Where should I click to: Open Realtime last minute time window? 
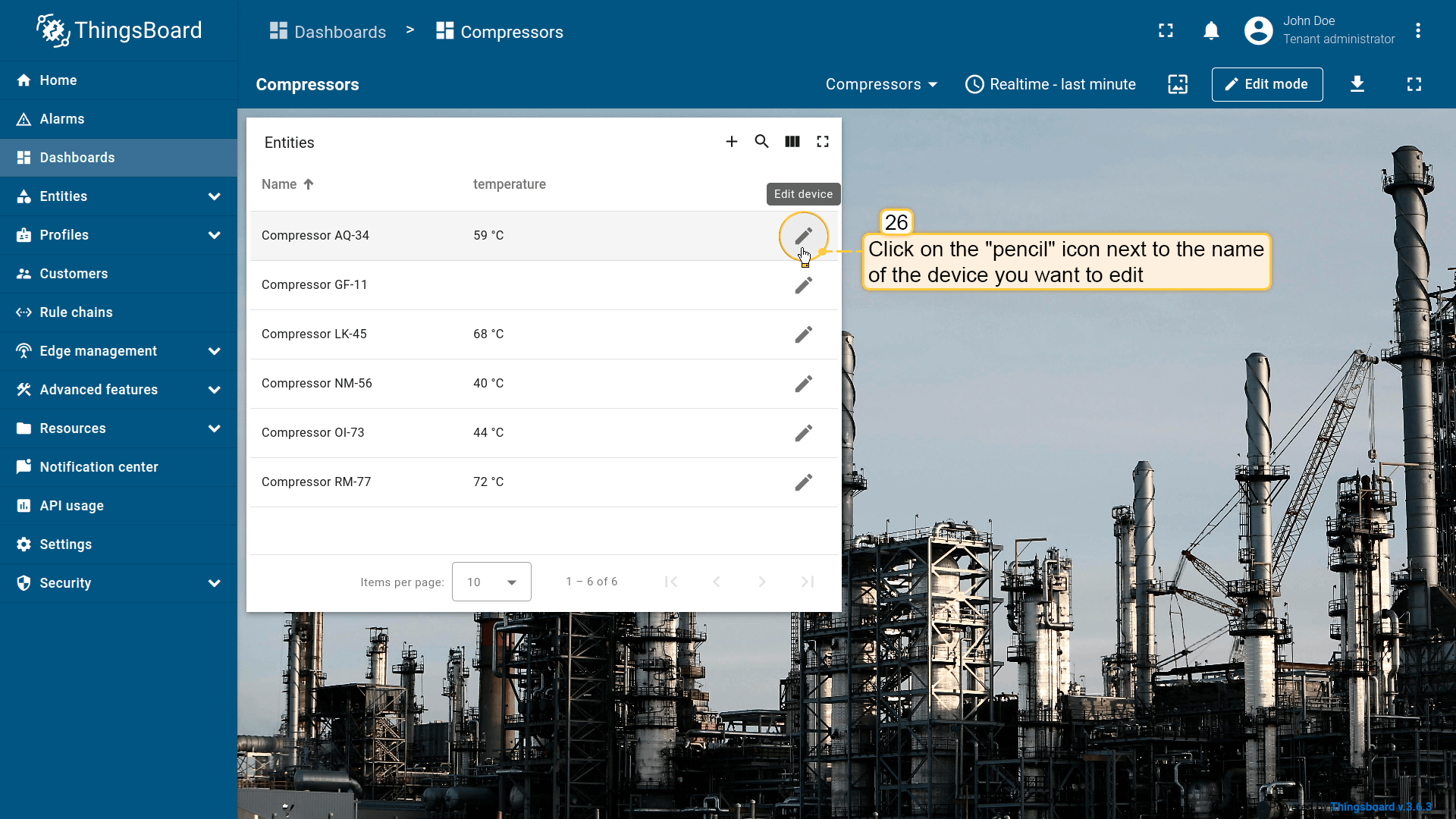click(1050, 84)
